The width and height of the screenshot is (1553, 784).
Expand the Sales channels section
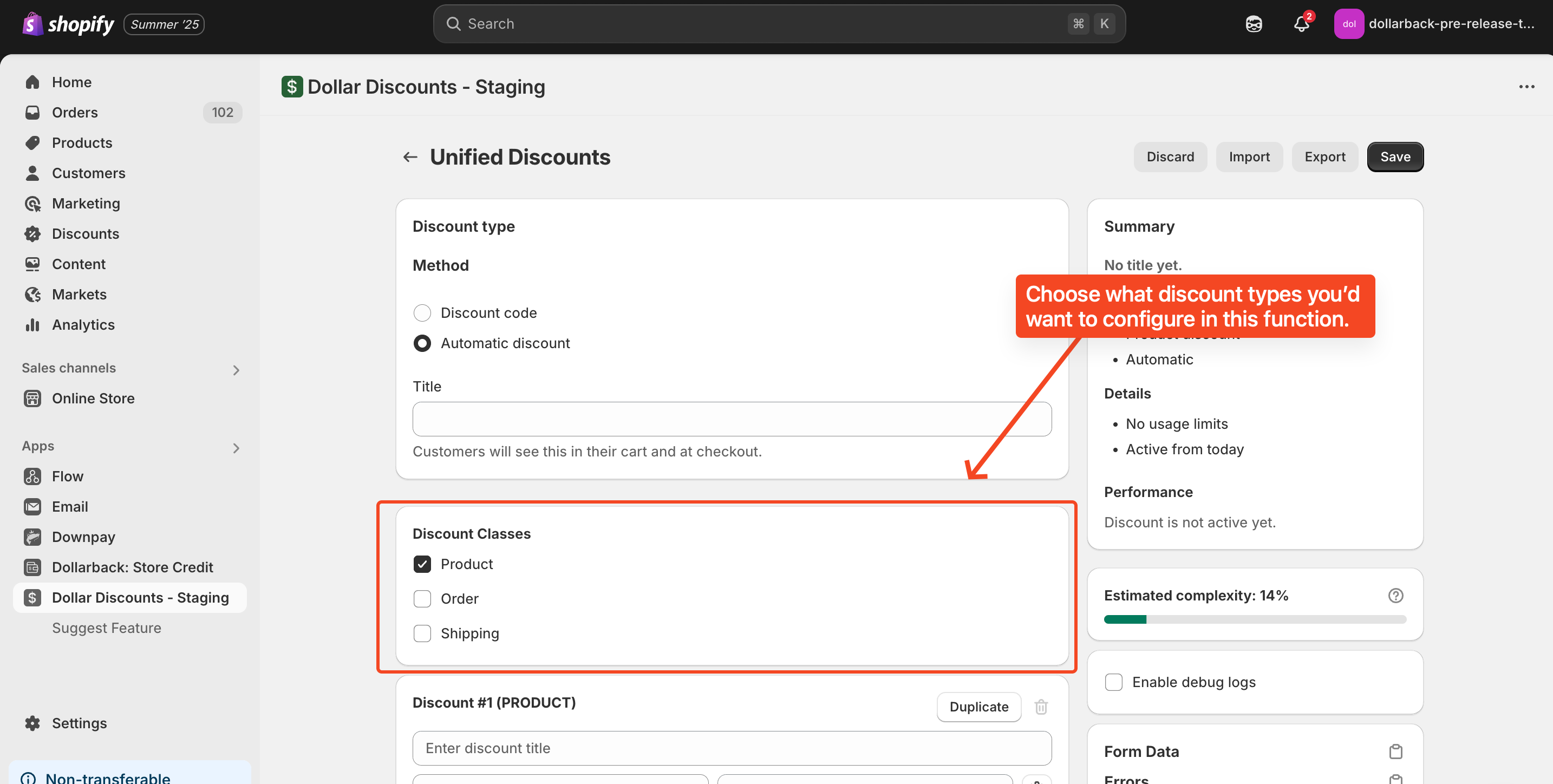tap(236, 369)
